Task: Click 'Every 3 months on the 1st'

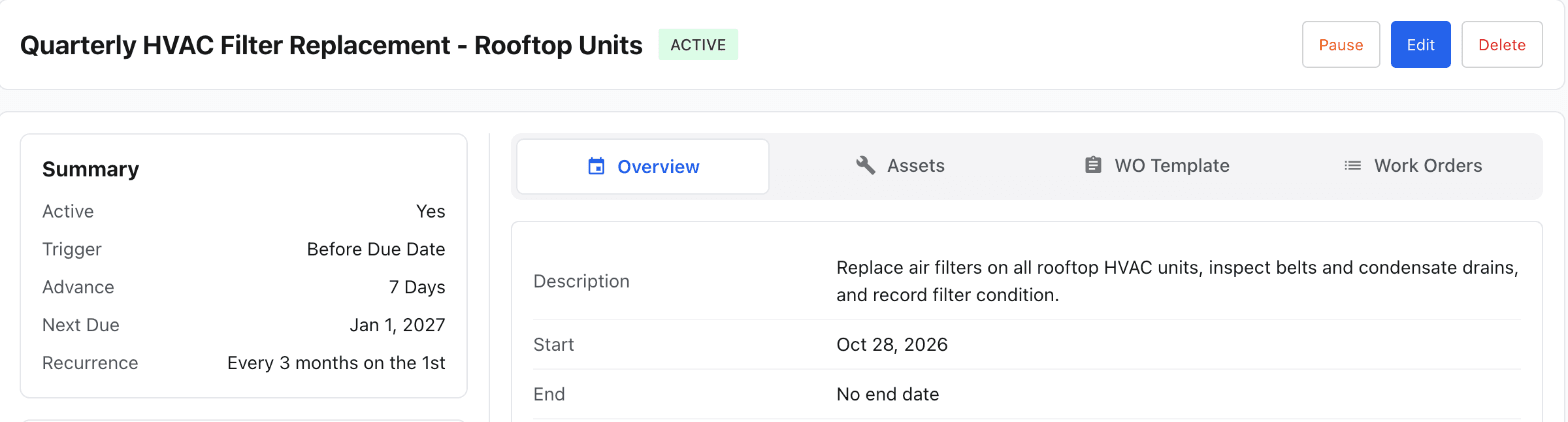Action: point(337,363)
